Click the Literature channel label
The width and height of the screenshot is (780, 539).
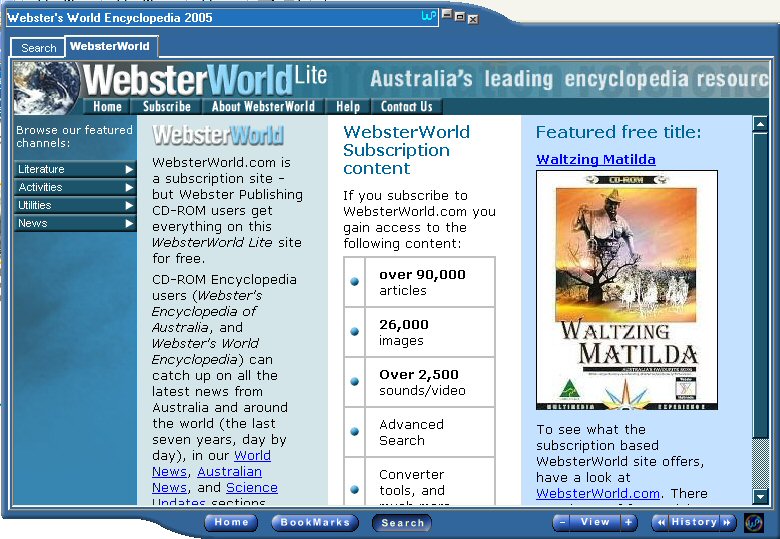41,169
